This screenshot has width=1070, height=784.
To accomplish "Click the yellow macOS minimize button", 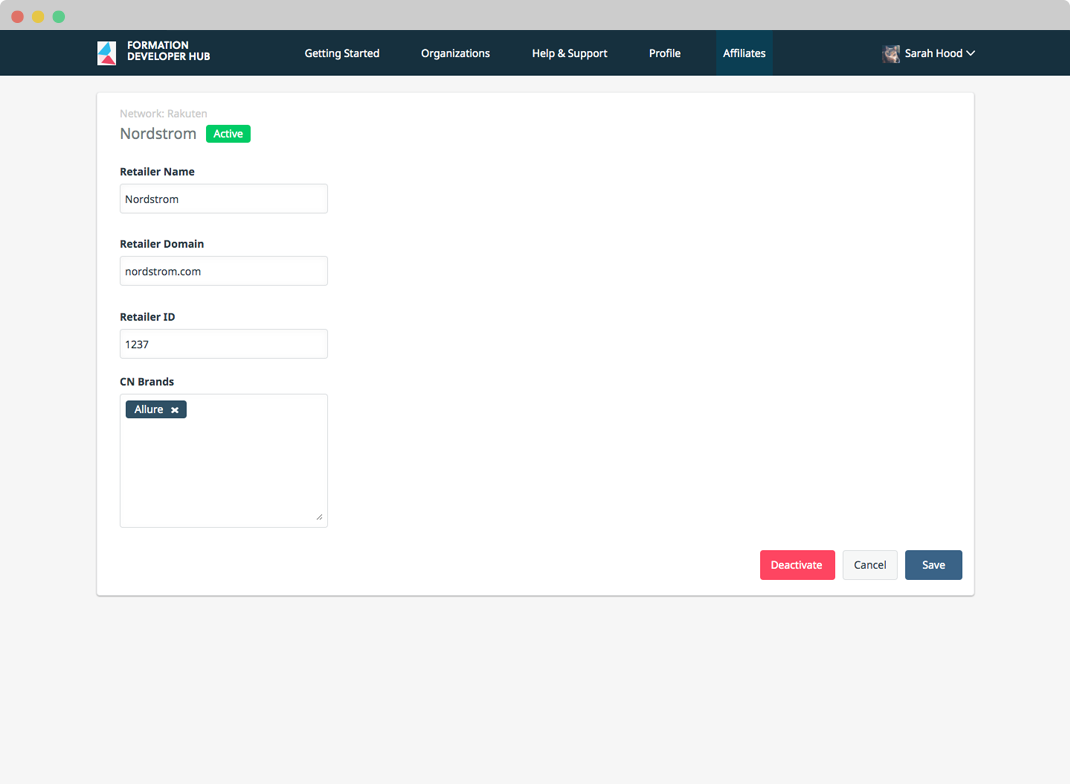I will 38,16.
